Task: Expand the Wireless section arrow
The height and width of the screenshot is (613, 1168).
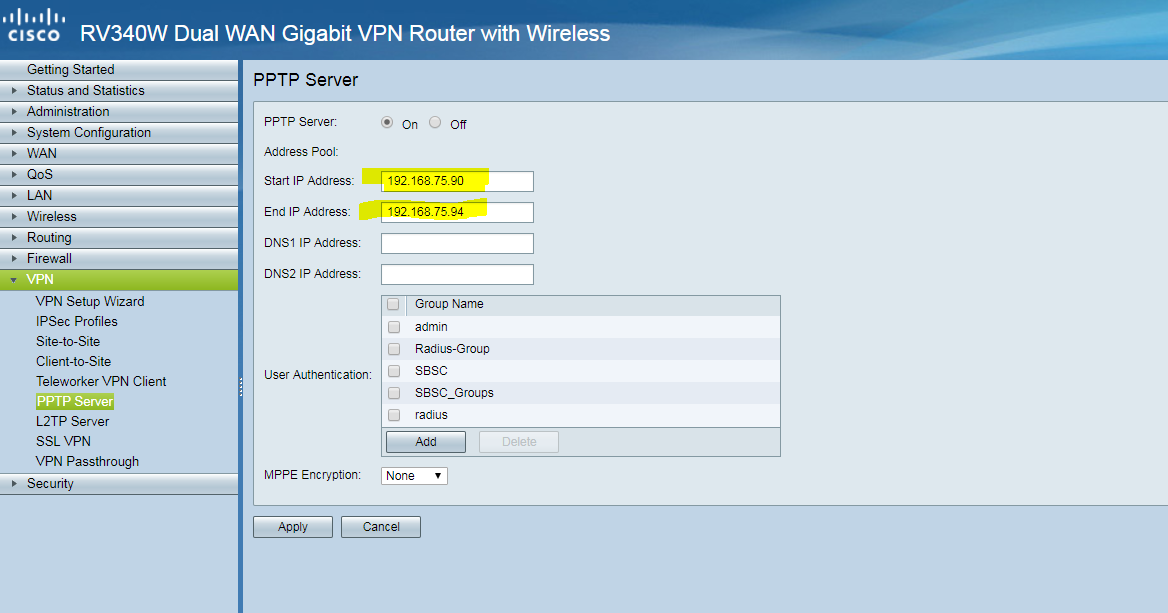Action: point(13,216)
